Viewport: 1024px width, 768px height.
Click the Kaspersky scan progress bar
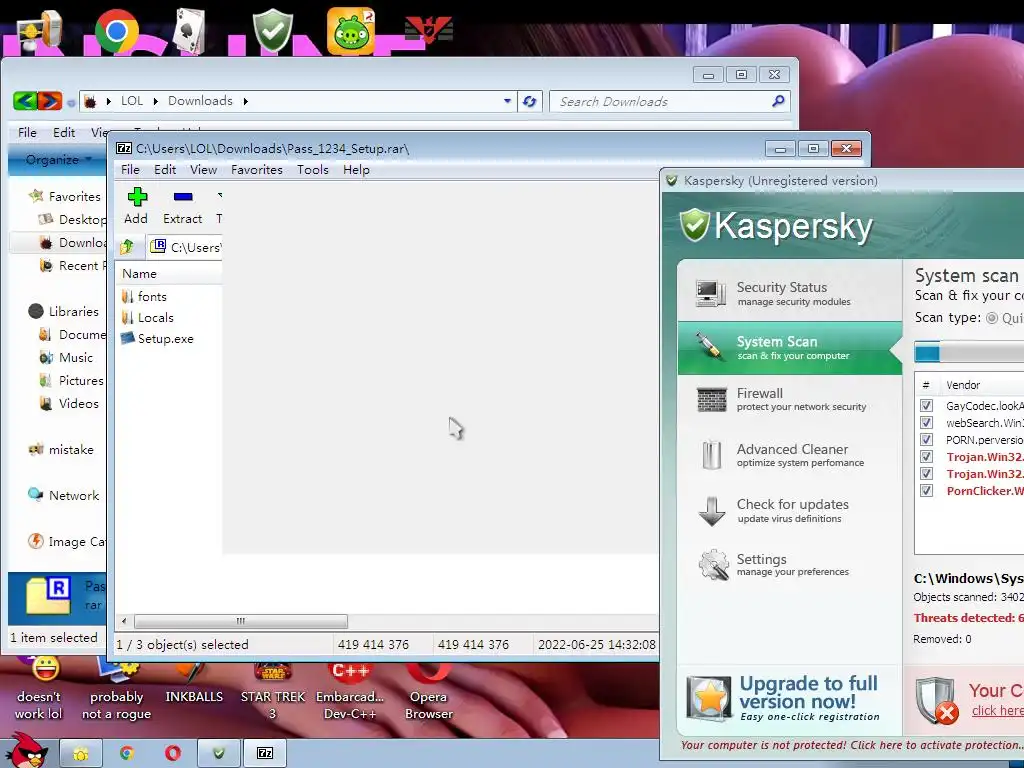[x=969, y=353]
